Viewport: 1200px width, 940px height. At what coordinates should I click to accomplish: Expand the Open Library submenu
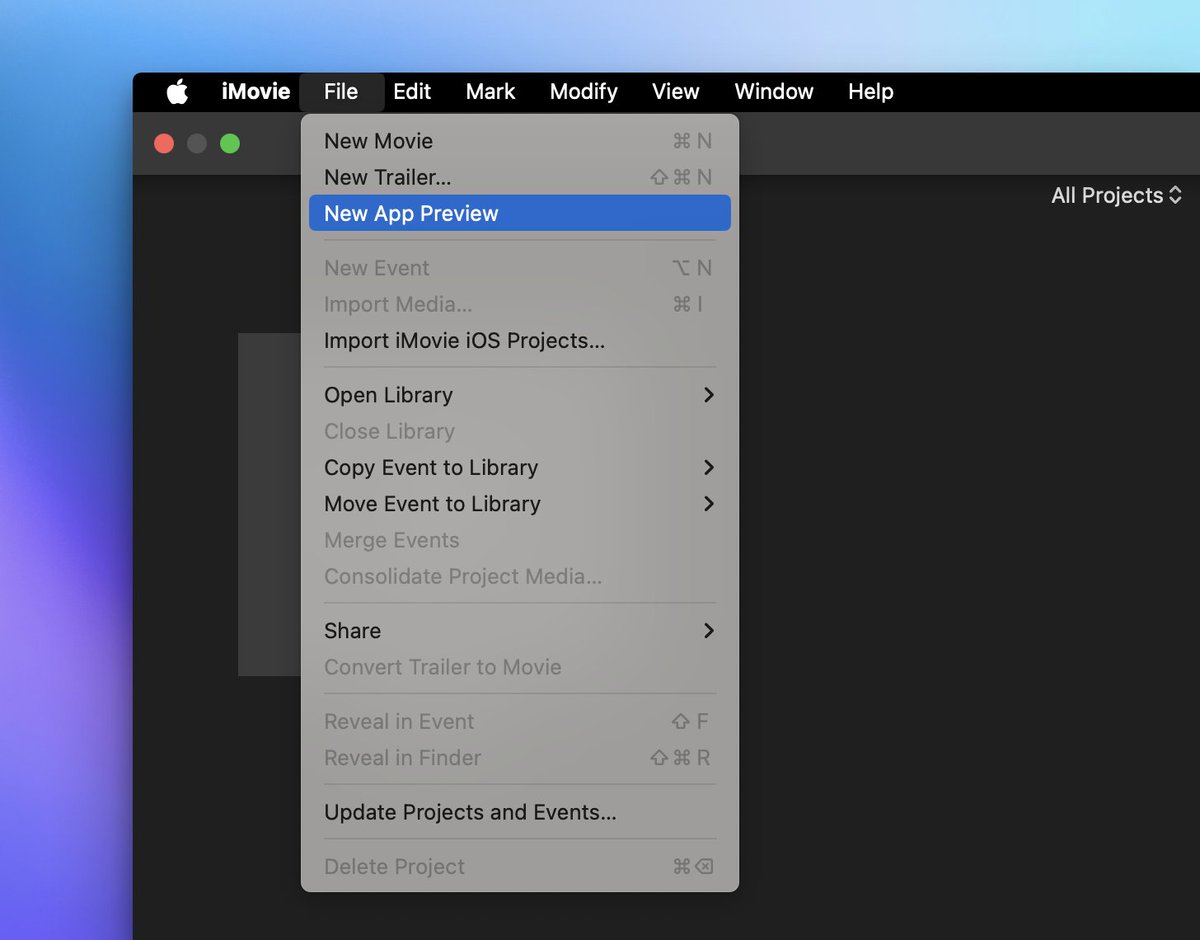click(520, 395)
